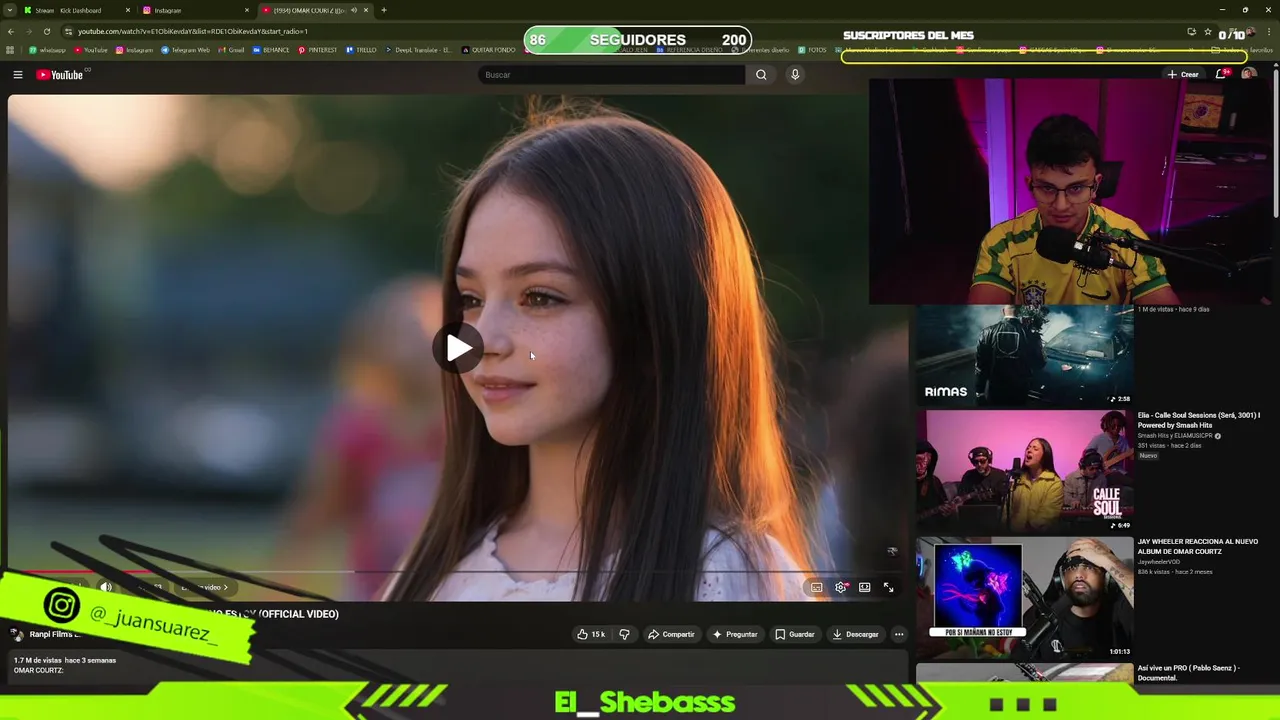The width and height of the screenshot is (1280, 720).
Task: Open the YouTube account avatar menu
Action: click(x=1248, y=74)
